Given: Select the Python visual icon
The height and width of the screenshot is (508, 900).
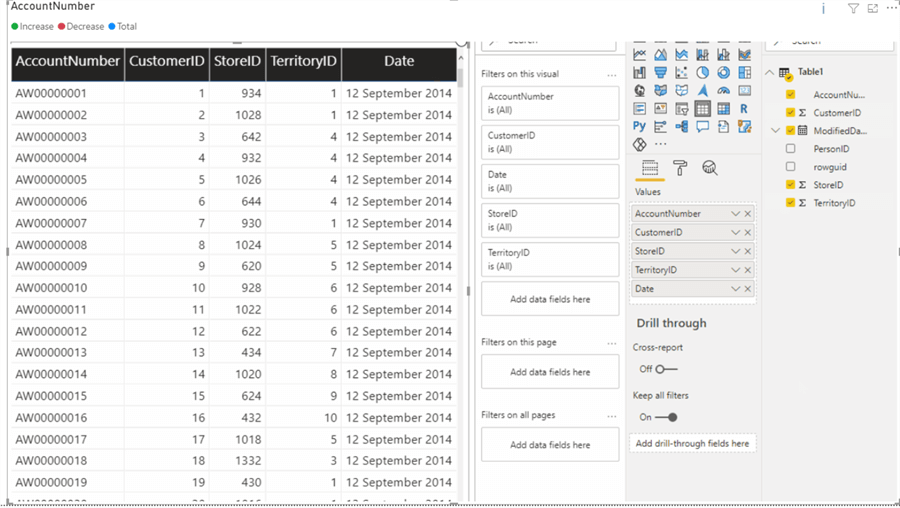Looking at the screenshot, I should (x=639, y=127).
